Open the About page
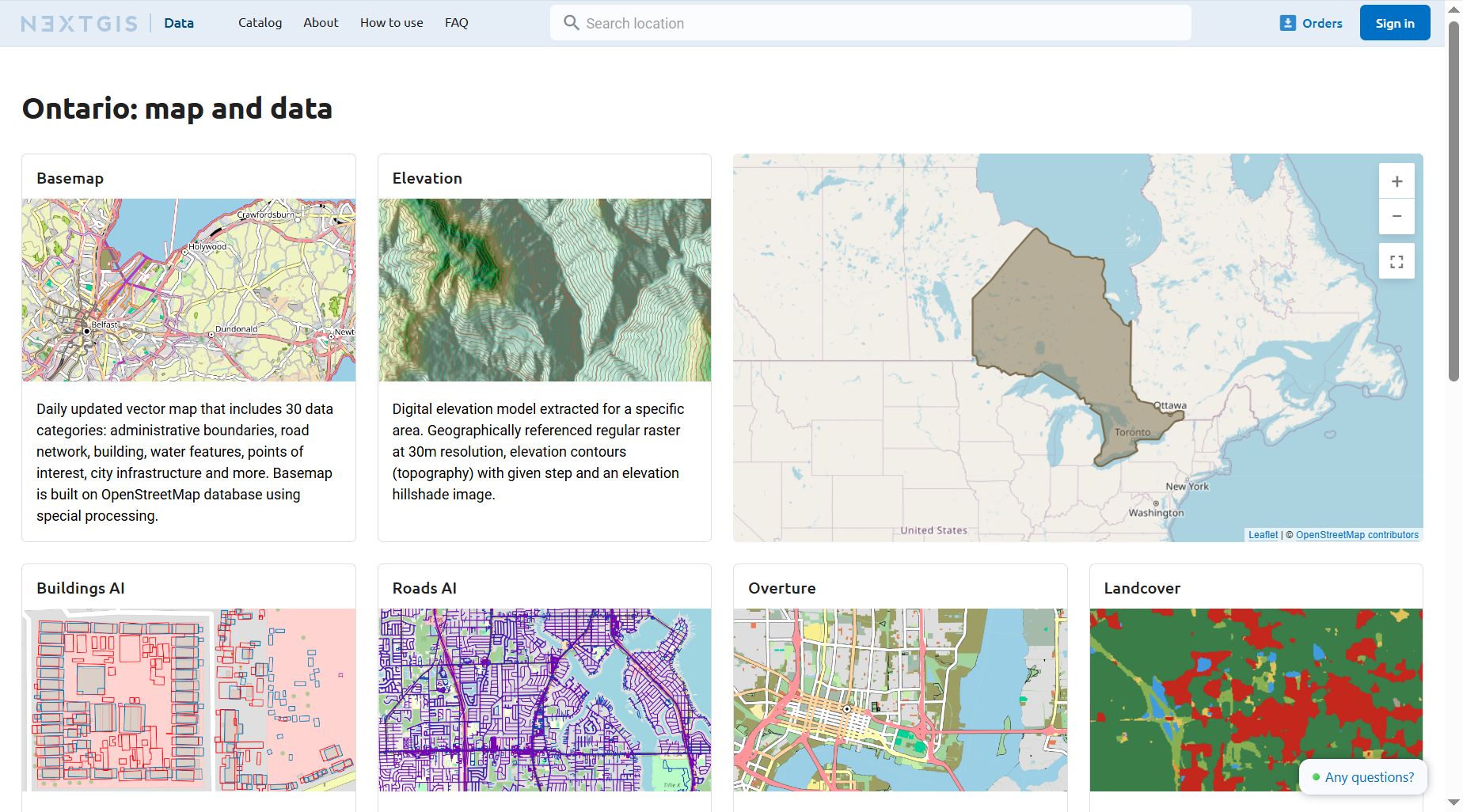This screenshot has height=812, width=1463. (x=321, y=23)
